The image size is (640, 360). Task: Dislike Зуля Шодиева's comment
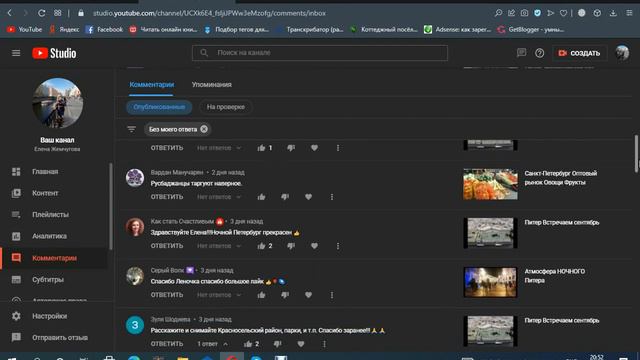coord(277,344)
